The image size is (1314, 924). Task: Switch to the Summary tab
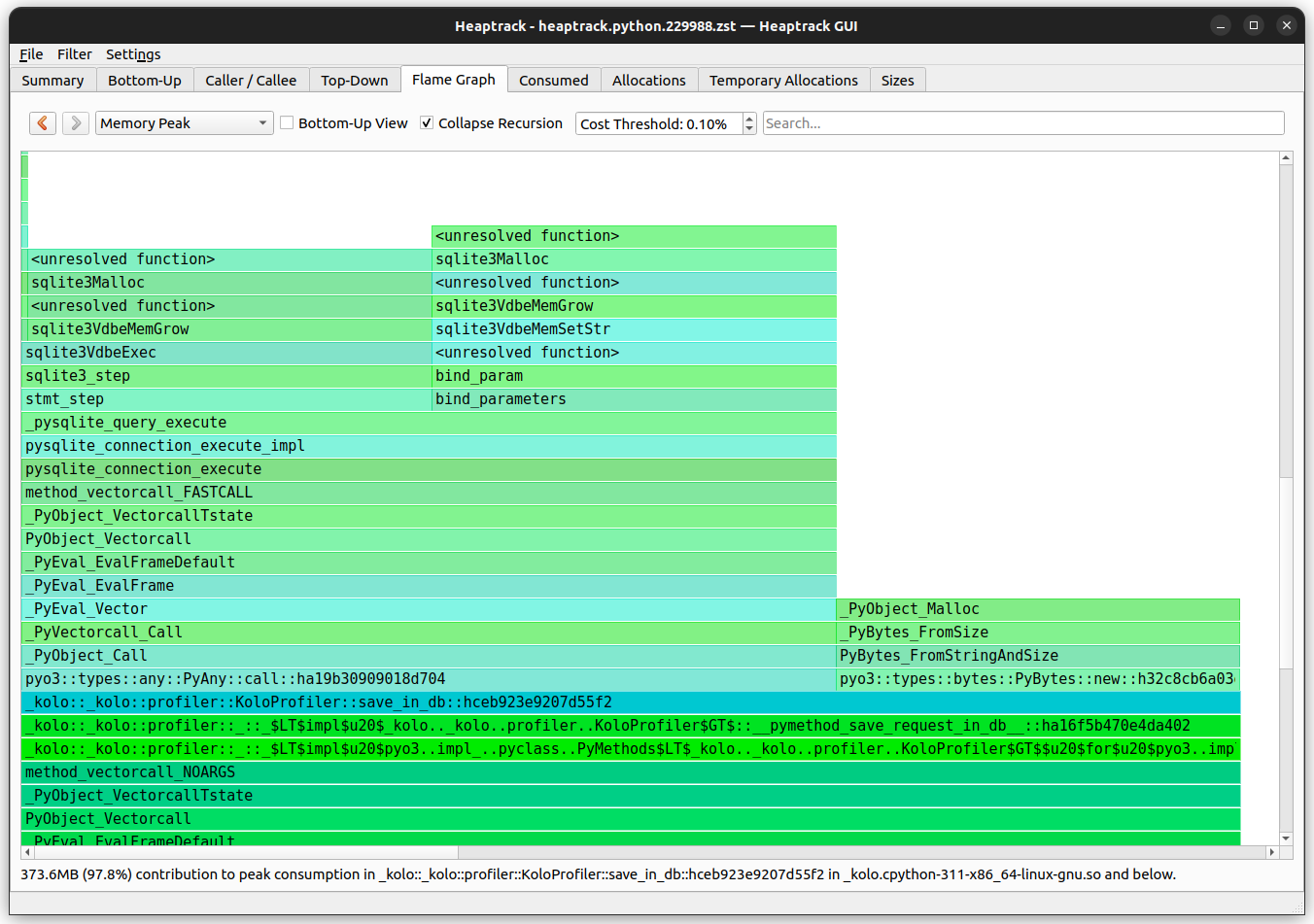tap(52, 81)
